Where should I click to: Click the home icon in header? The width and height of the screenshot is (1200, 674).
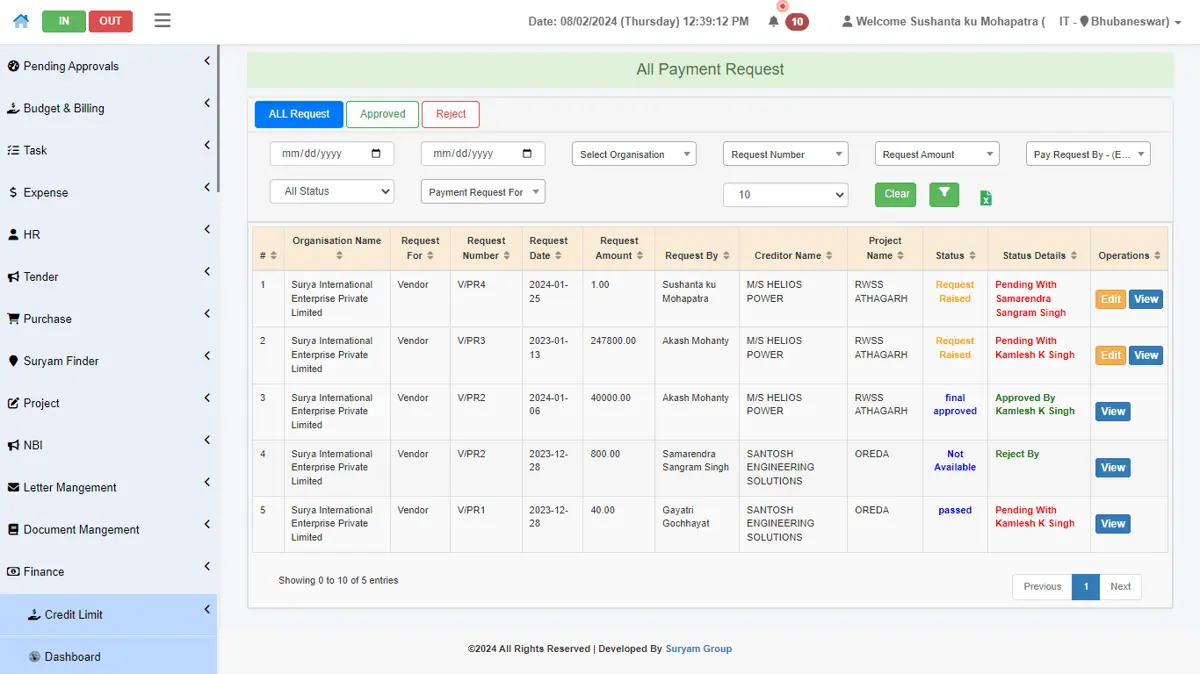20,21
